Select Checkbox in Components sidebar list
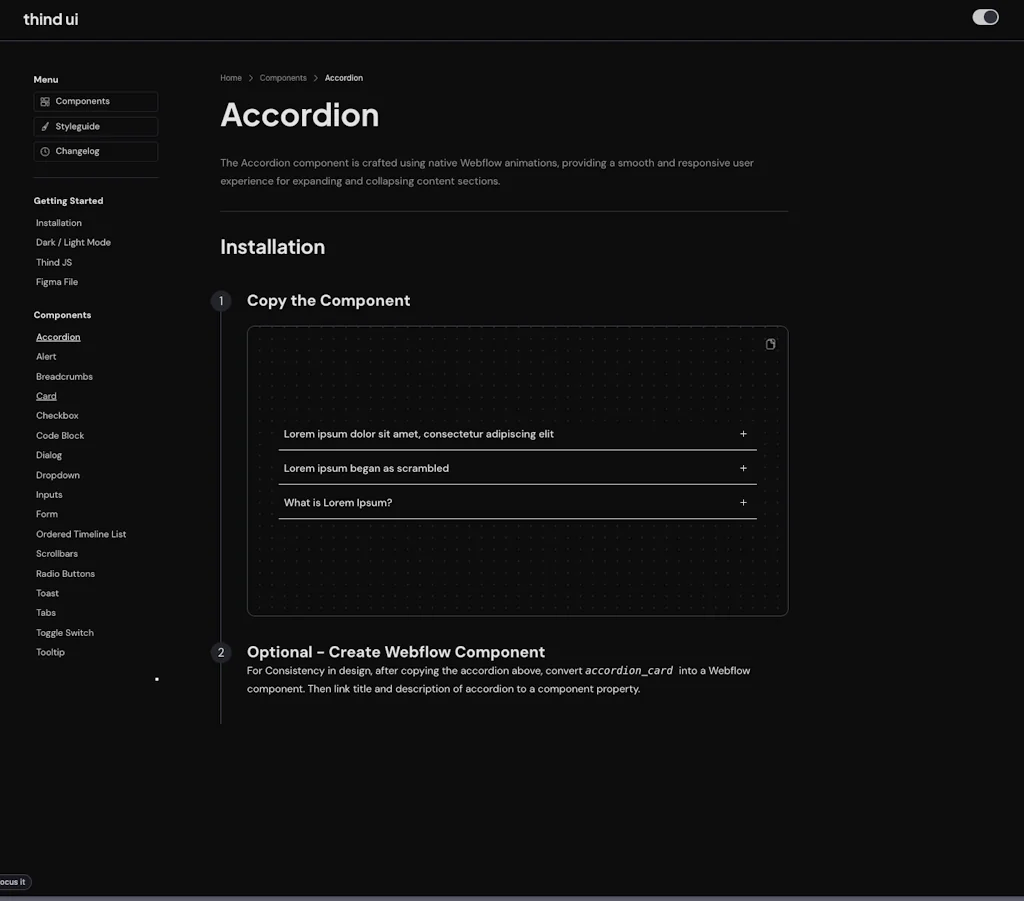The image size is (1024, 901). pos(57,415)
